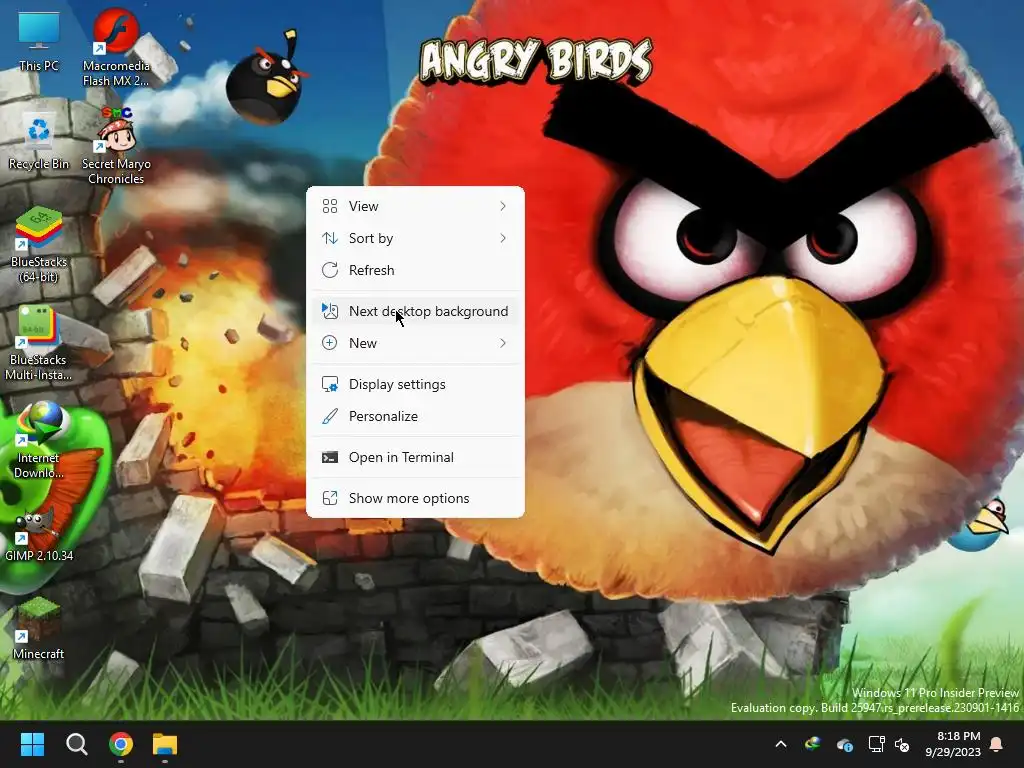Open clock and date flyout
1024x768 pixels.
point(953,744)
